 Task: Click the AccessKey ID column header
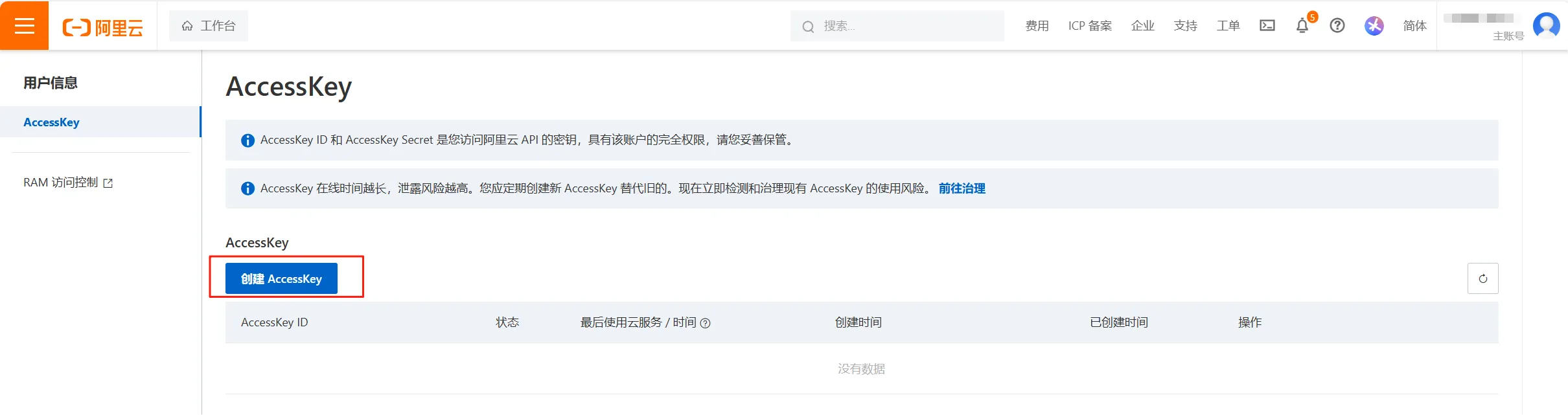coord(275,322)
